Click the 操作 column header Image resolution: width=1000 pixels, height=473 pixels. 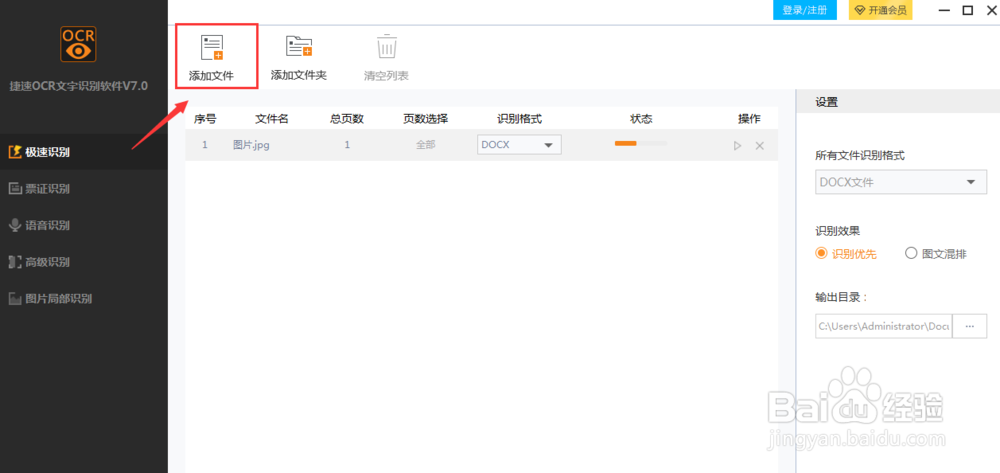point(749,119)
